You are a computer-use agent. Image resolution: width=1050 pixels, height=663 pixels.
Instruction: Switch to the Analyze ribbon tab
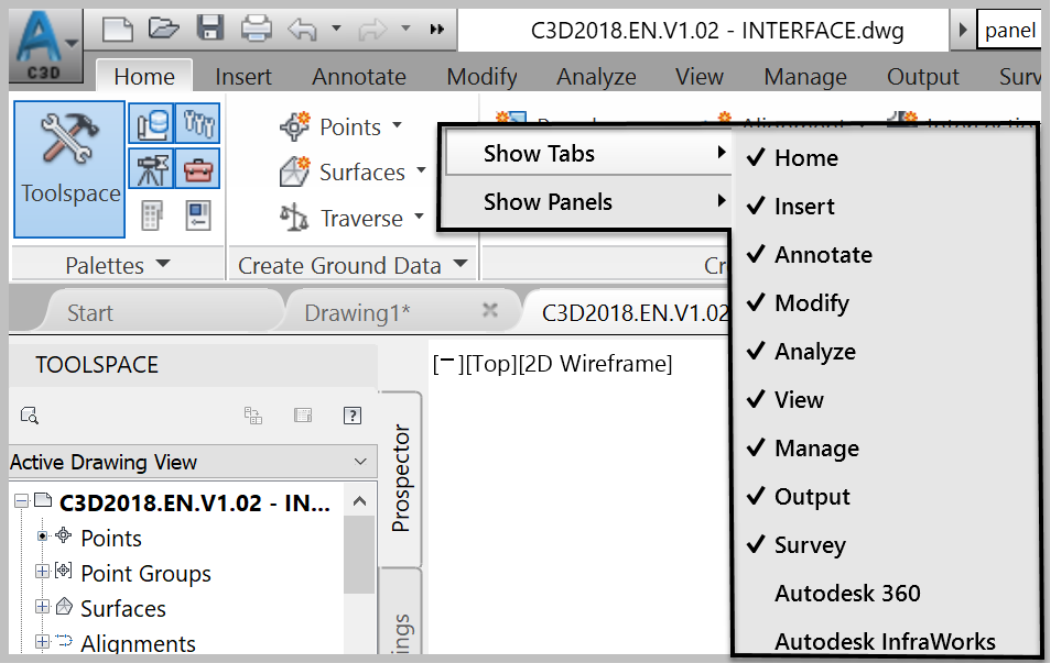click(597, 76)
